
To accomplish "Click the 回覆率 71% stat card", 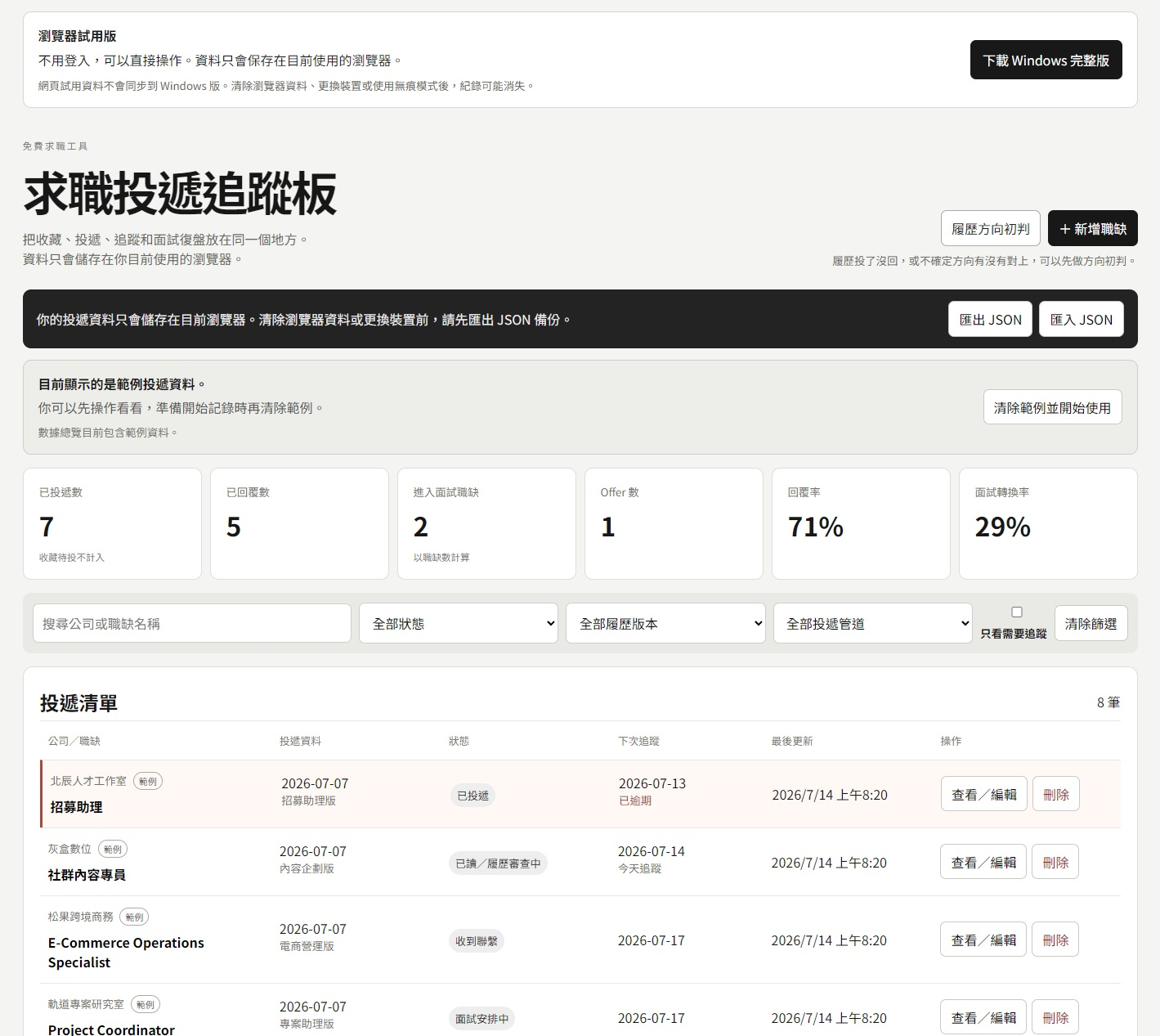I will 861,523.
